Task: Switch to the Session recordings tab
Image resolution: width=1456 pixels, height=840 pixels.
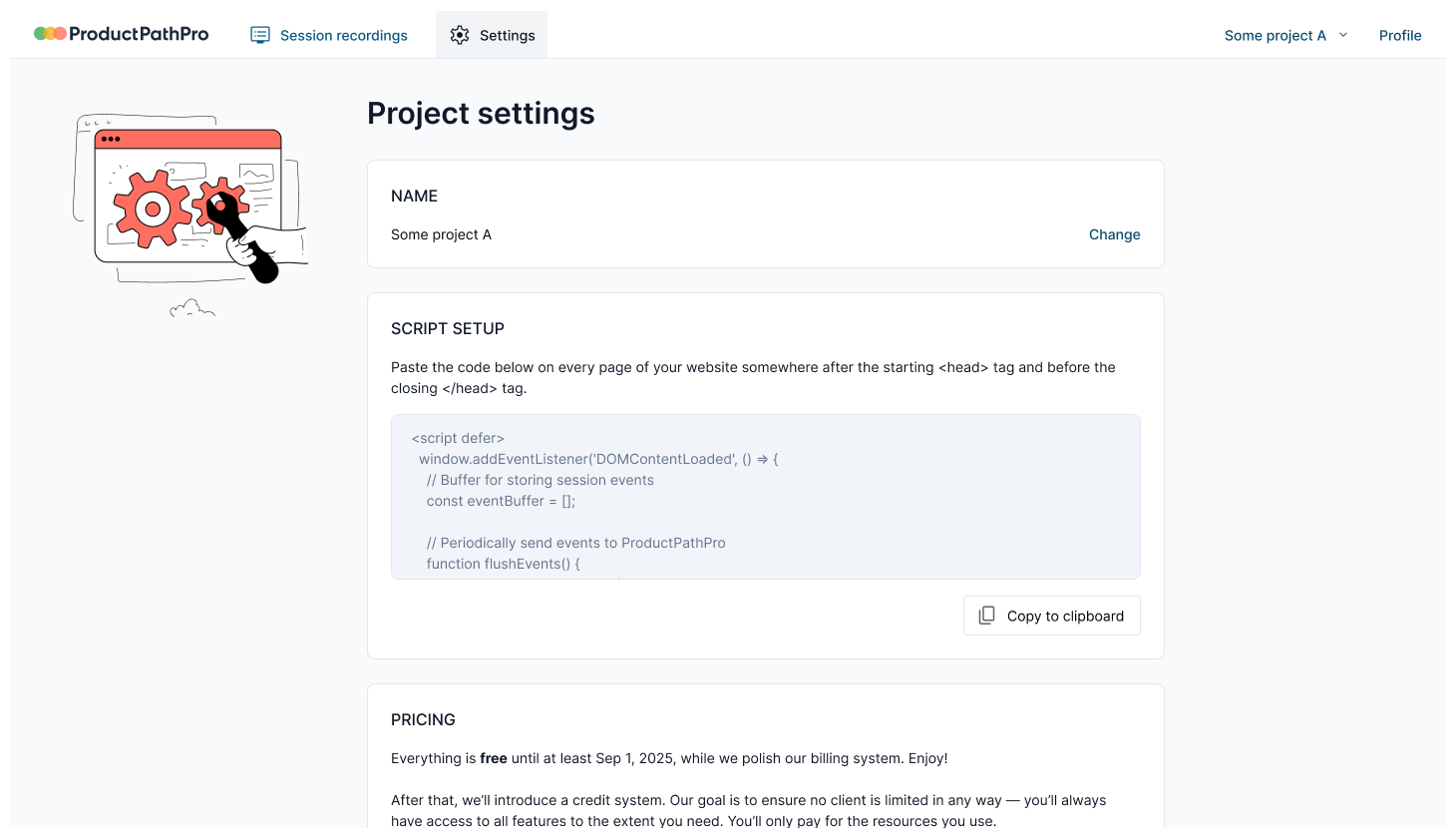Action: tap(343, 35)
